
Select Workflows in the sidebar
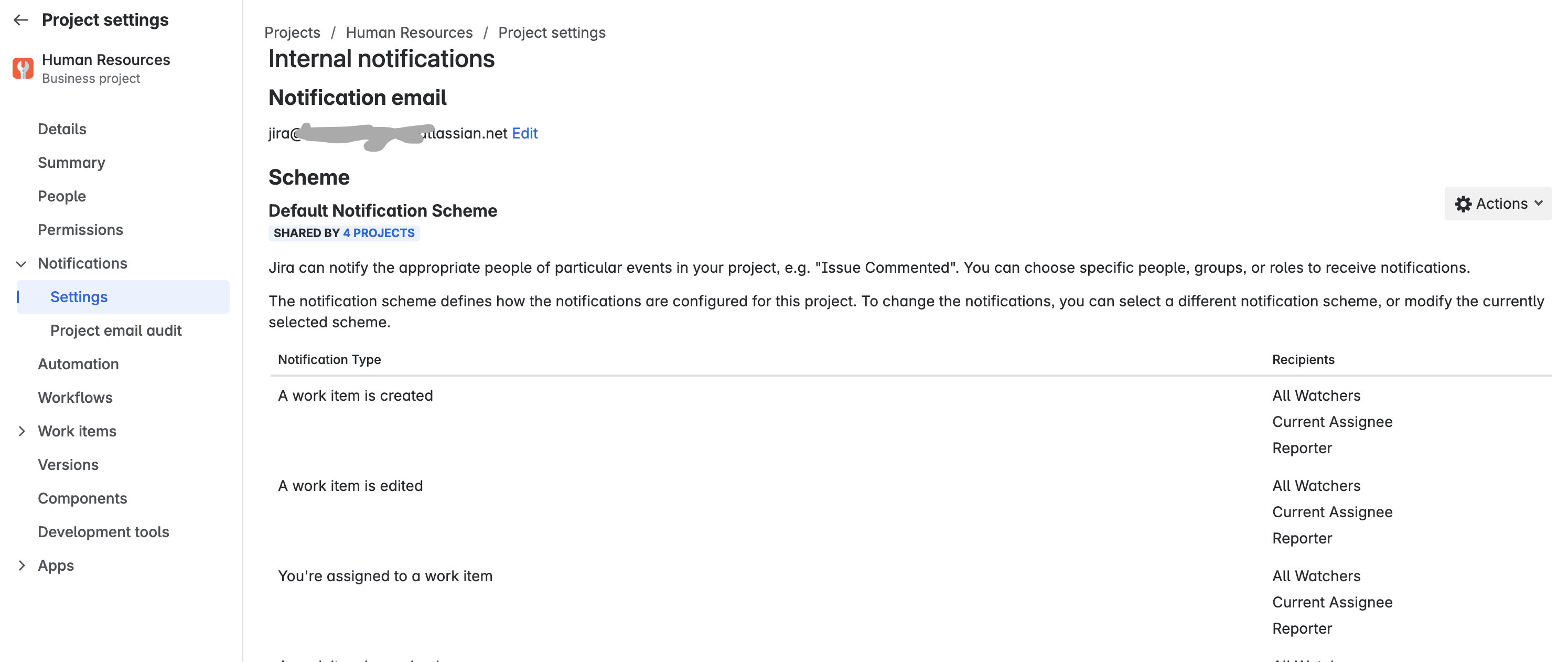[75, 397]
